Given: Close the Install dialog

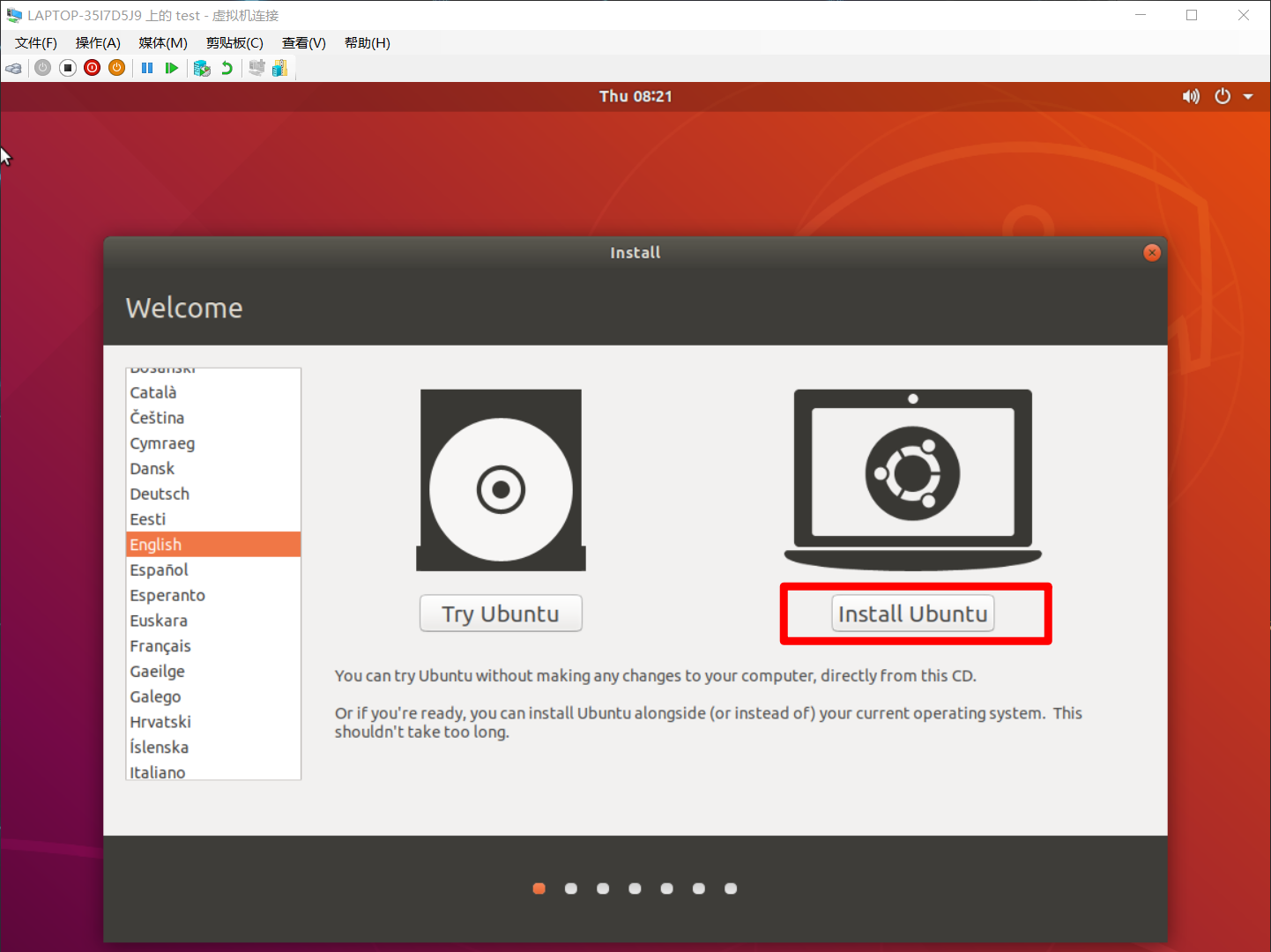Looking at the screenshot, I should tap(1151, 253).
